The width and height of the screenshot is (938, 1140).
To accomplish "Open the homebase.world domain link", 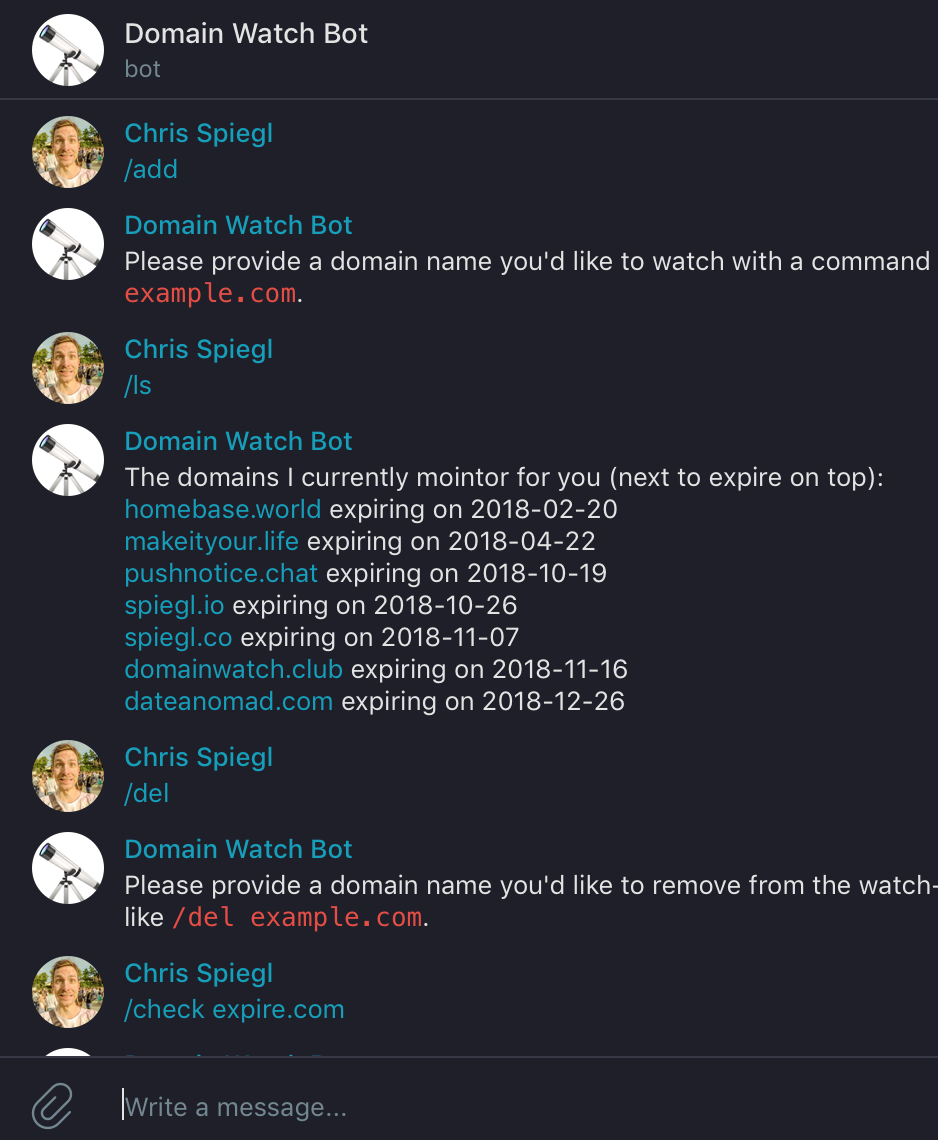I will pyautogui.click(x=222, y=508).
